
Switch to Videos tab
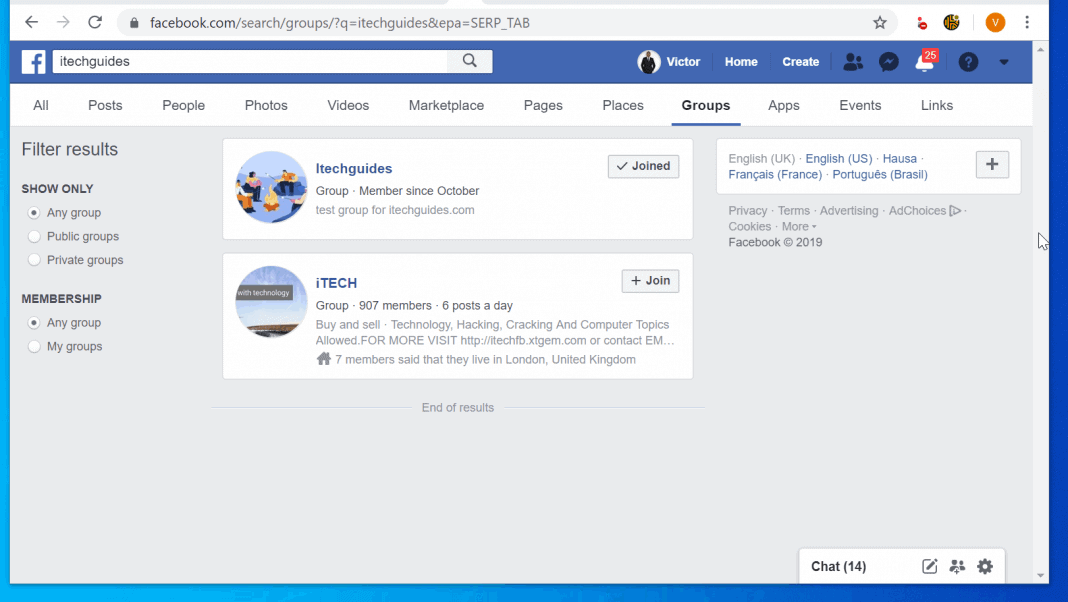pyautogui.click(x=348, y=106)
